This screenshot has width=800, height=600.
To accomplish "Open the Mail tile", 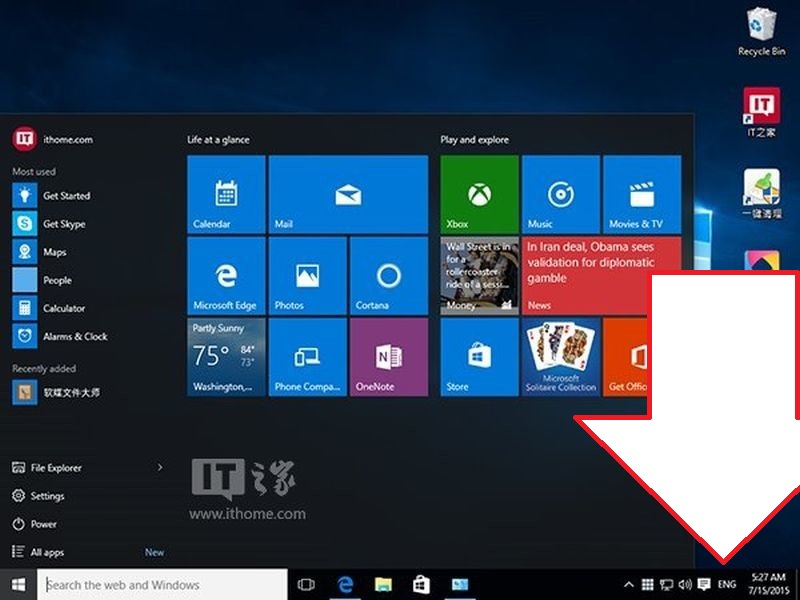I will point(348,194).
